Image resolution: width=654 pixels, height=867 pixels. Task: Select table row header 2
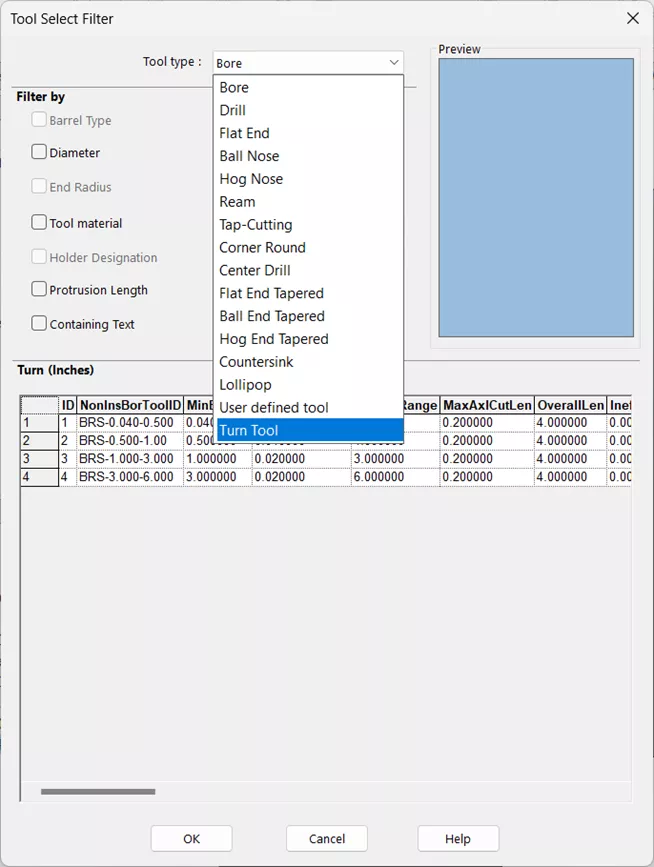click(39, 441)
